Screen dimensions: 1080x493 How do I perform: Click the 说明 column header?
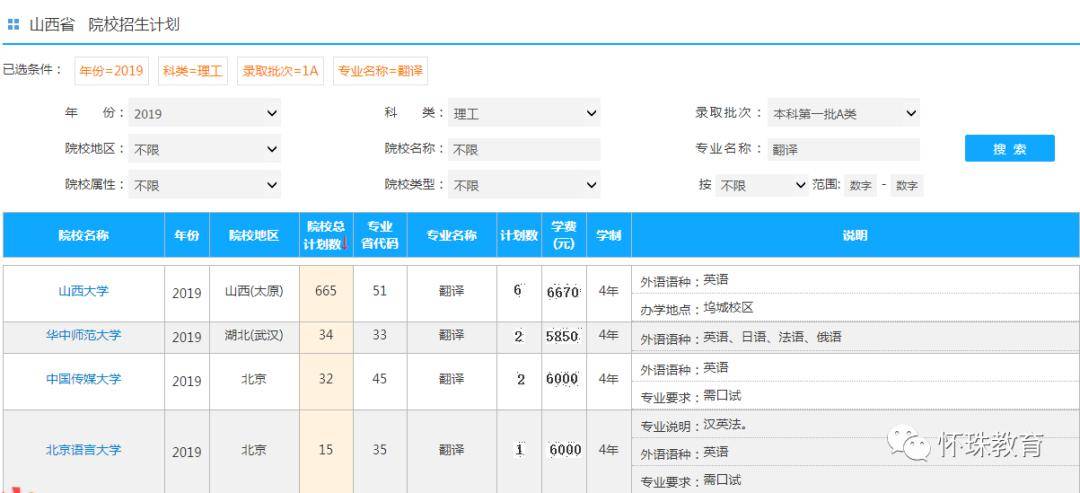click(x=855, y=235)
